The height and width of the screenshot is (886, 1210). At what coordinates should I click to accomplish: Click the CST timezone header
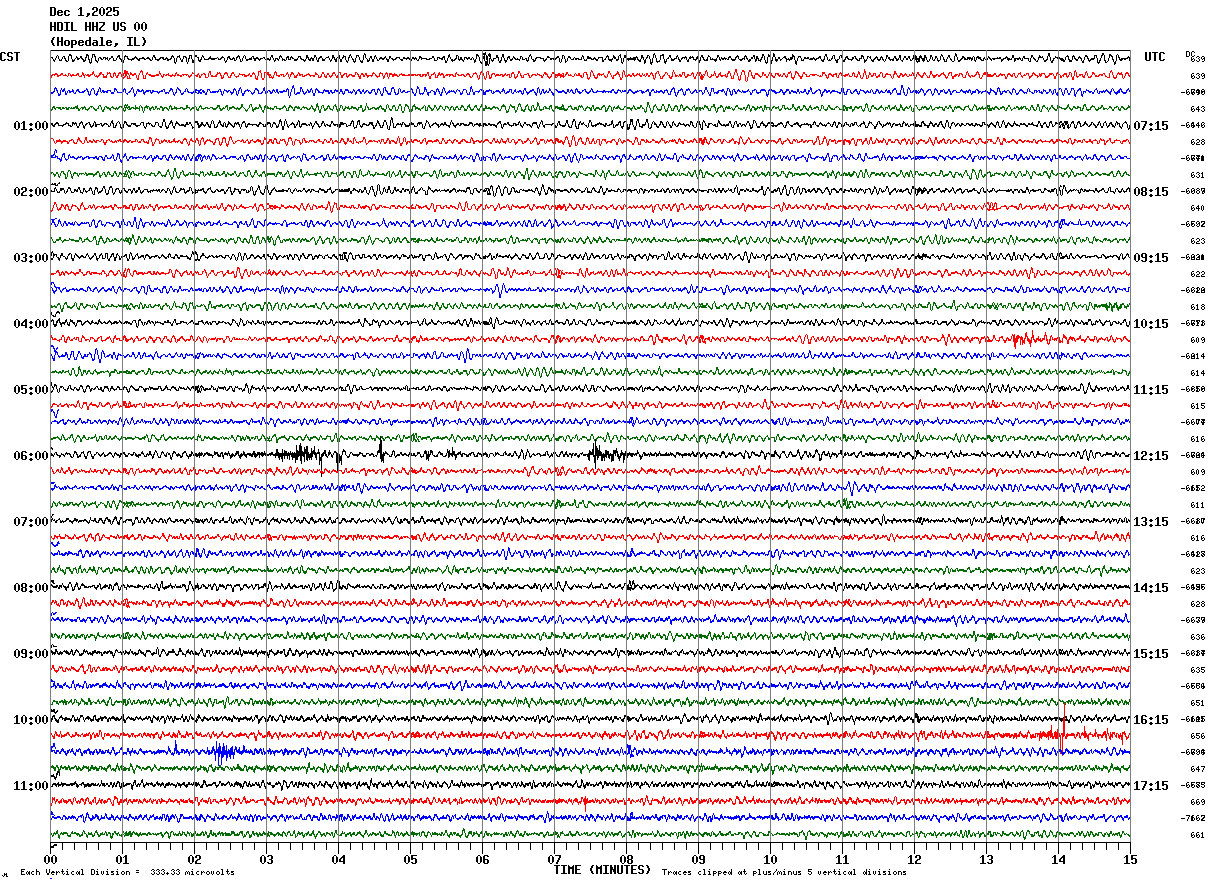tap(10, 57)
